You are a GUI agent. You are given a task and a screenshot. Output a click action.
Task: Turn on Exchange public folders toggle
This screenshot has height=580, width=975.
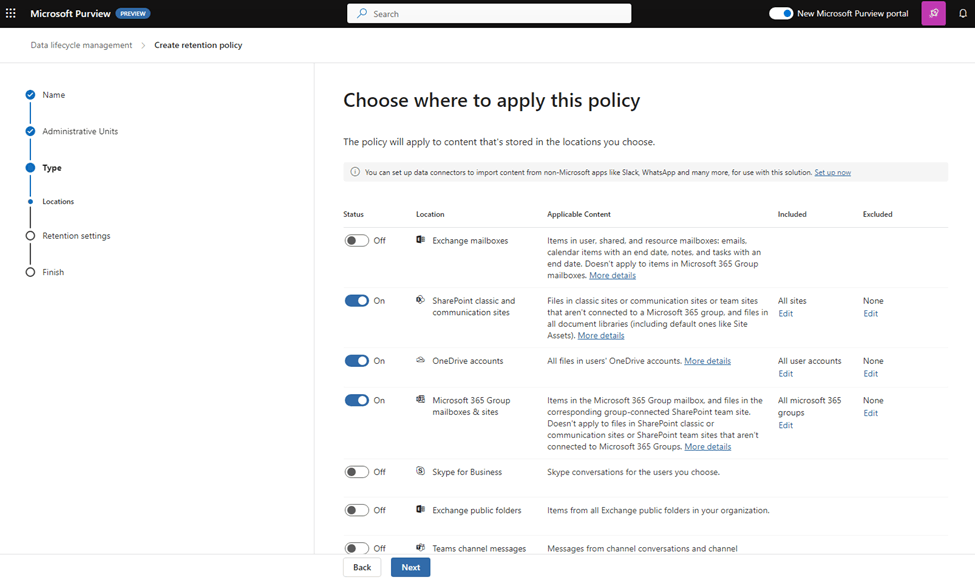[357, 510]
